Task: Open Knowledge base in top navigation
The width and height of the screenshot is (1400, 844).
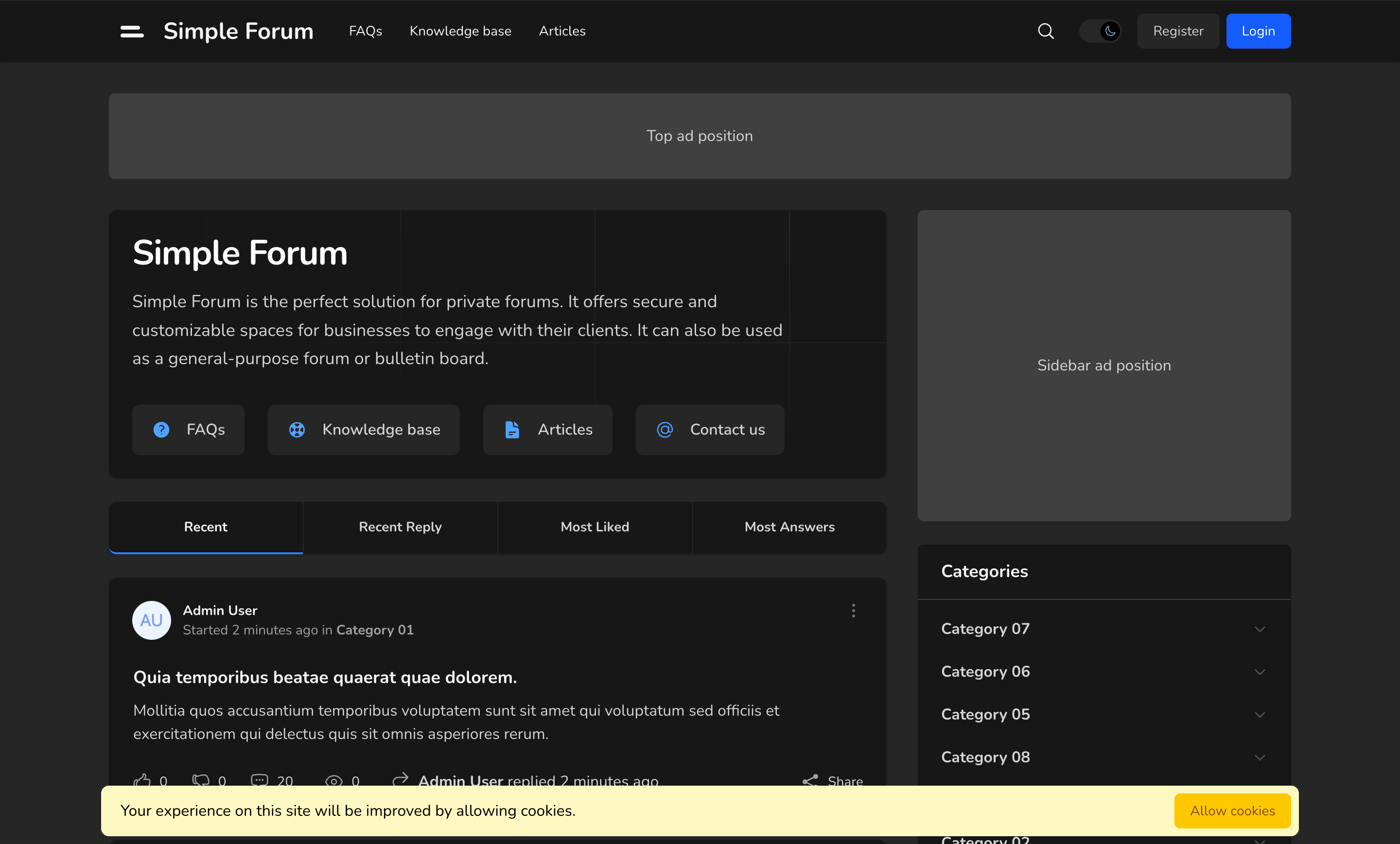Action: pos(460,31)
